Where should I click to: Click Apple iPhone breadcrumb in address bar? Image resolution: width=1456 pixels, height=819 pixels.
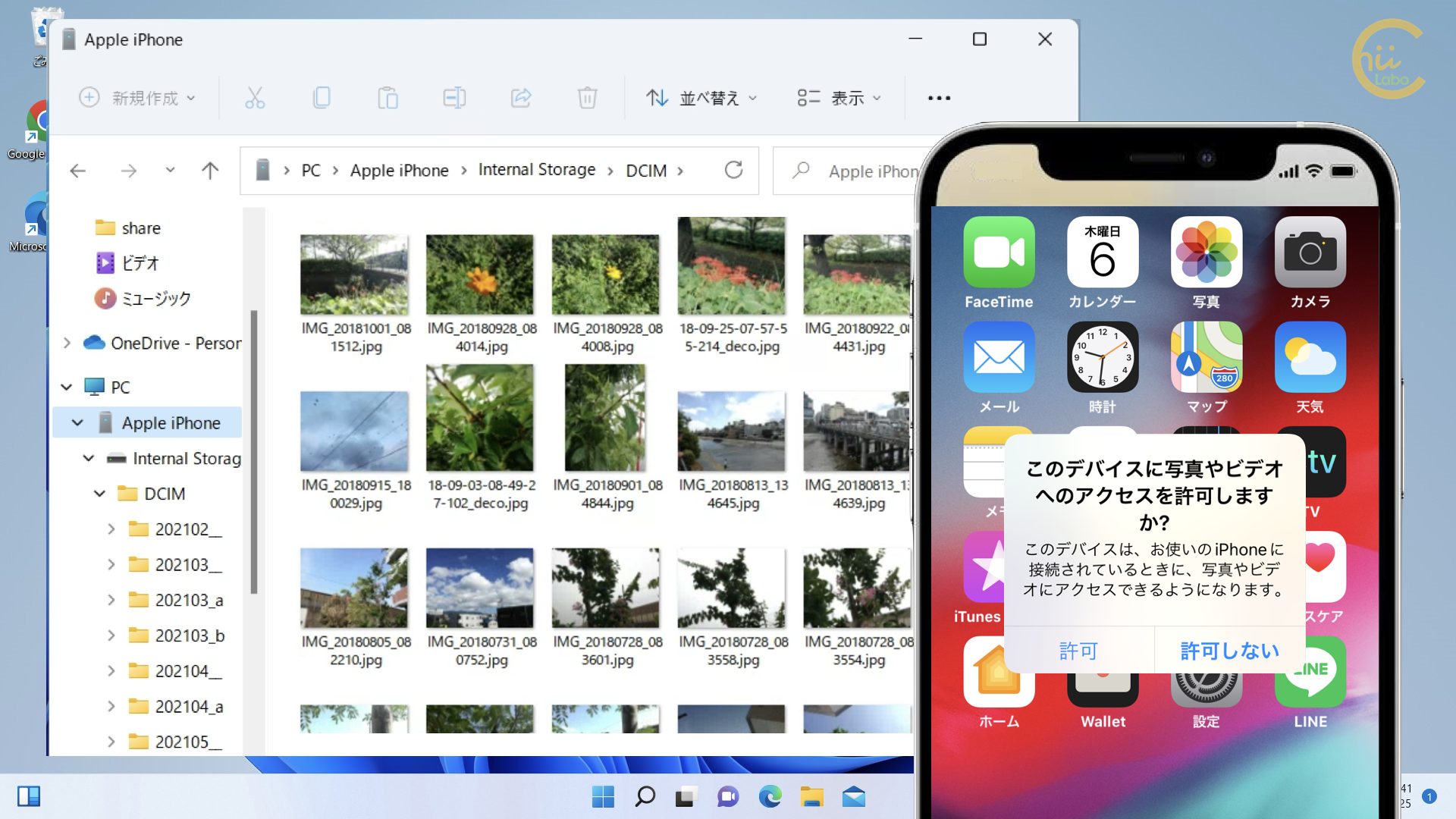pos(400,171)
